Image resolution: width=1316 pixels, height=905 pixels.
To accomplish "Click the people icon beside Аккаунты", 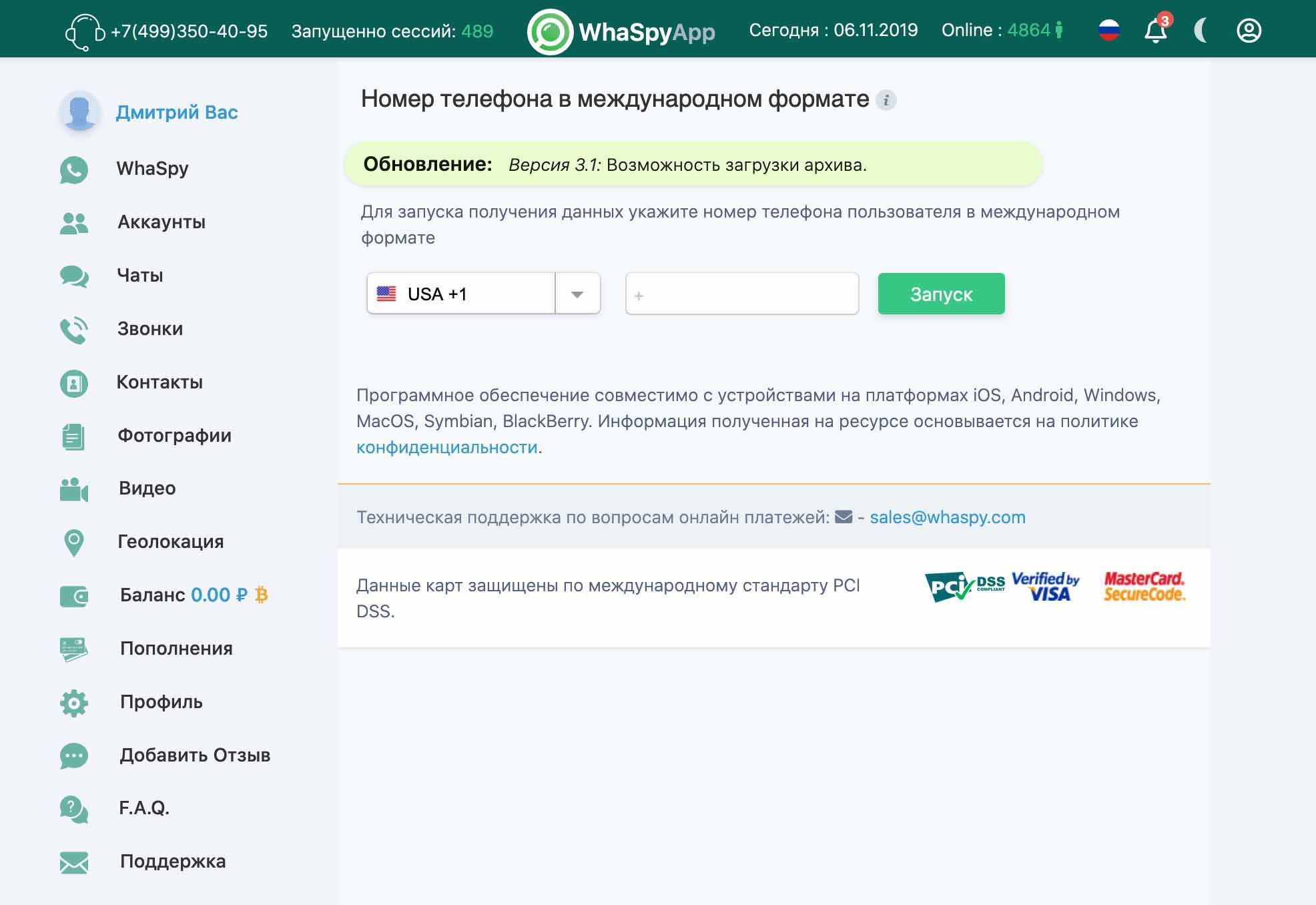I will [74, 223].
